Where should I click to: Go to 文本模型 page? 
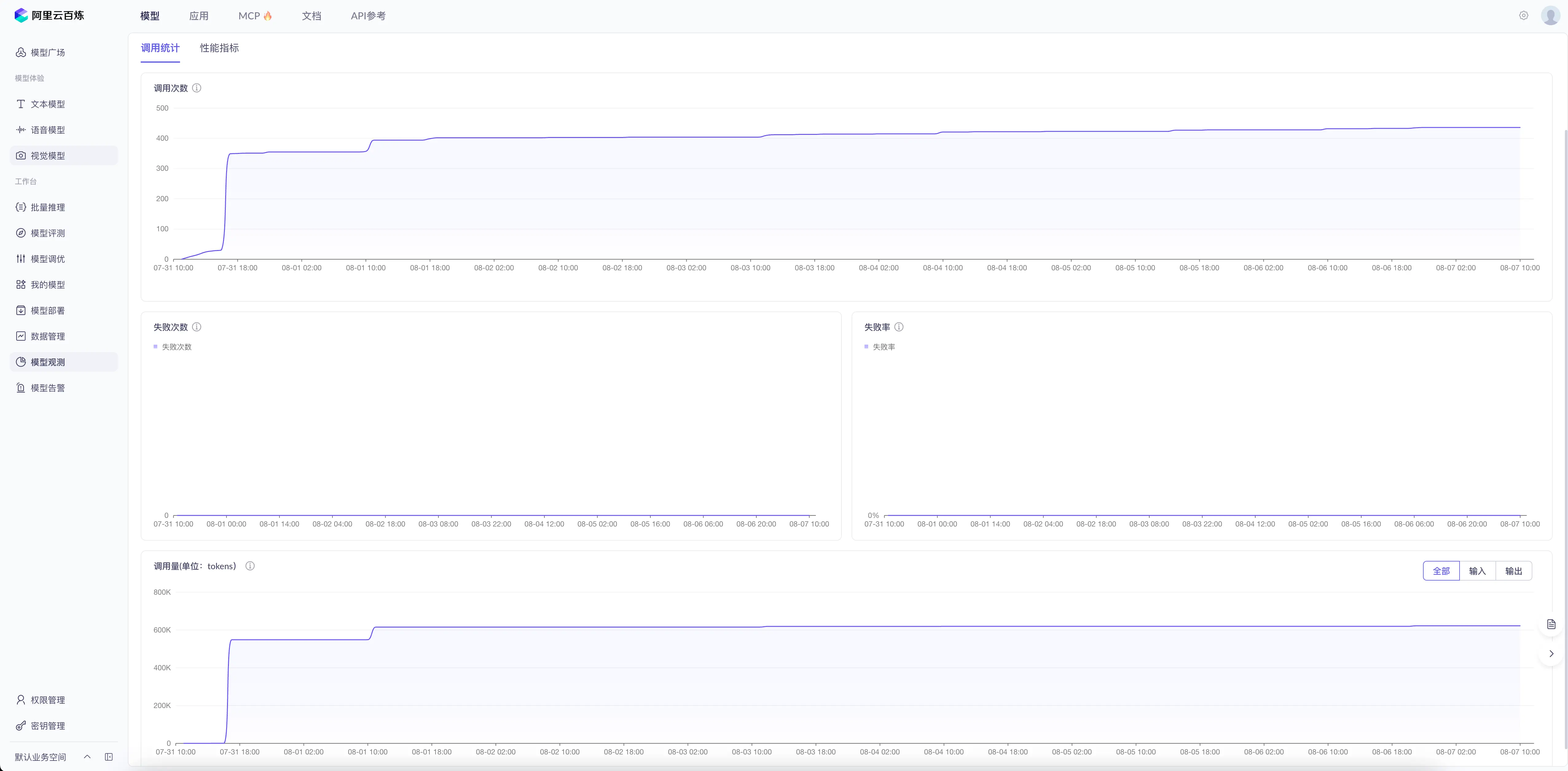[64, 104]
